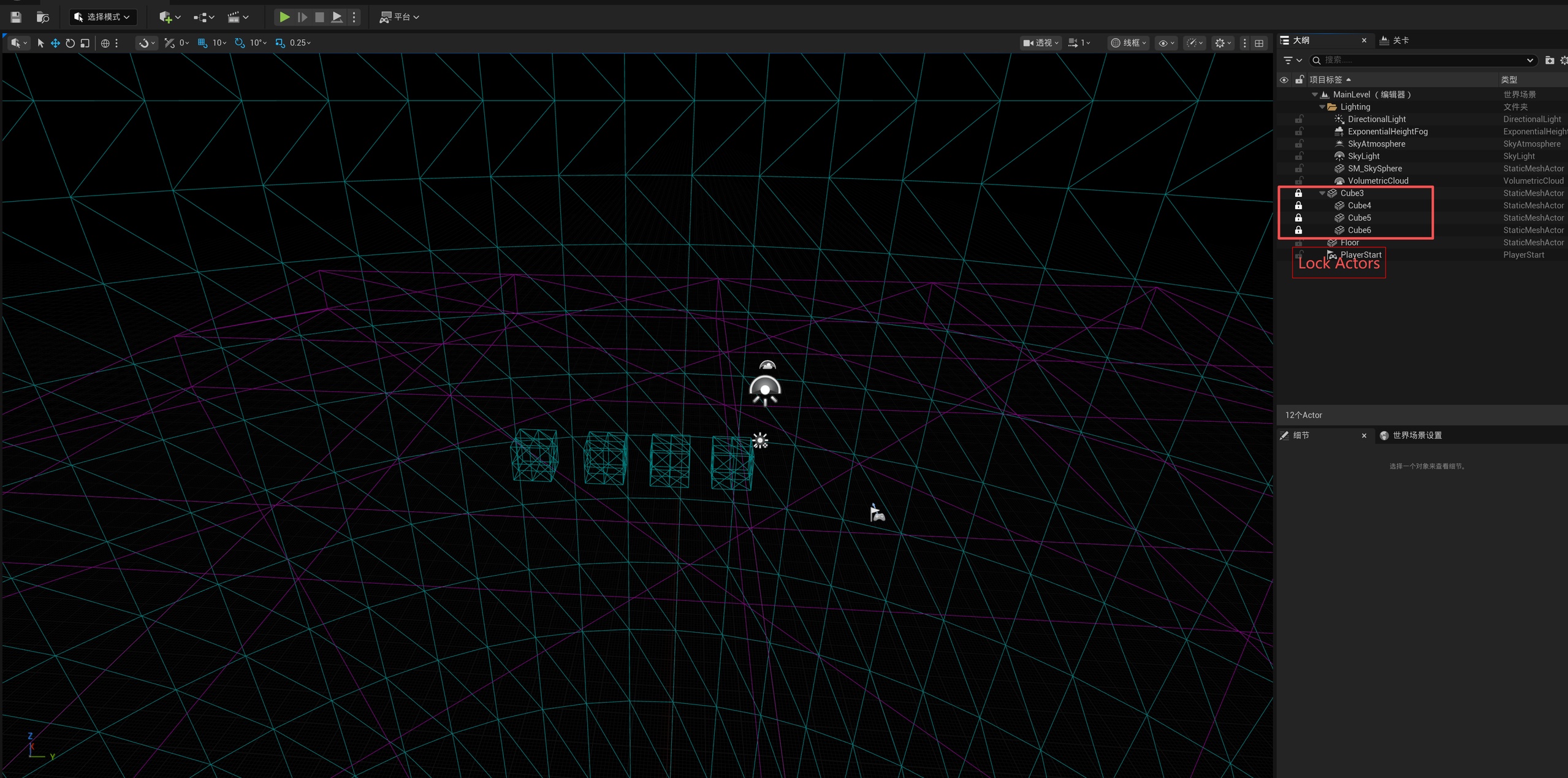
Task: Toggle scale snapping
Action: 280,43
